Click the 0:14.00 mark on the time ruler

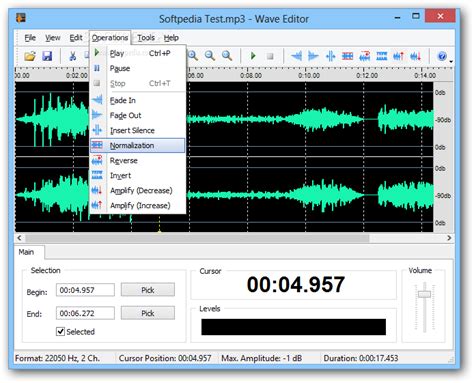pyautogui.click(x=425, y=76)
